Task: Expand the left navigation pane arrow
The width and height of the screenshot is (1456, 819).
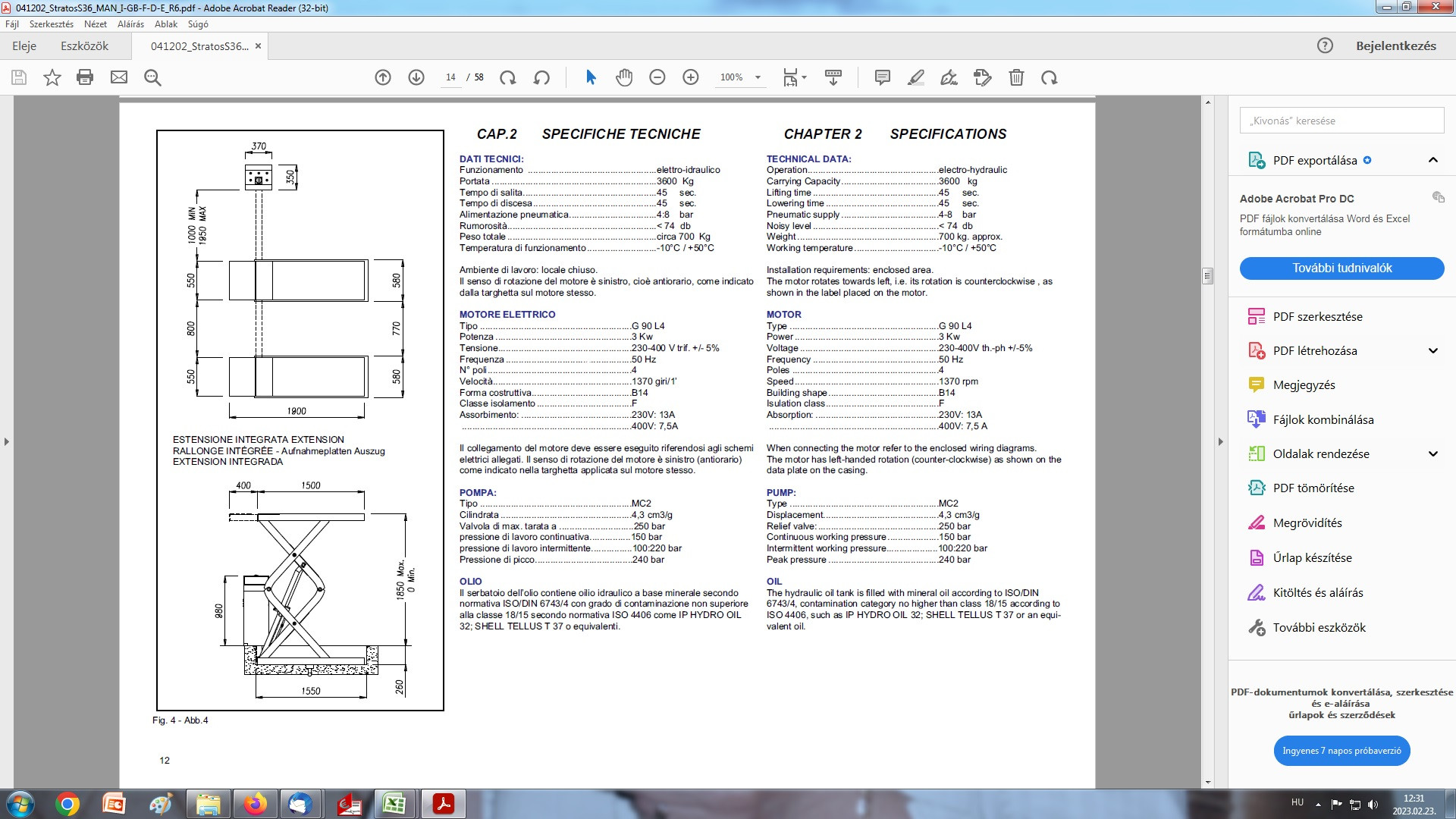Action: tap(7, 441)
